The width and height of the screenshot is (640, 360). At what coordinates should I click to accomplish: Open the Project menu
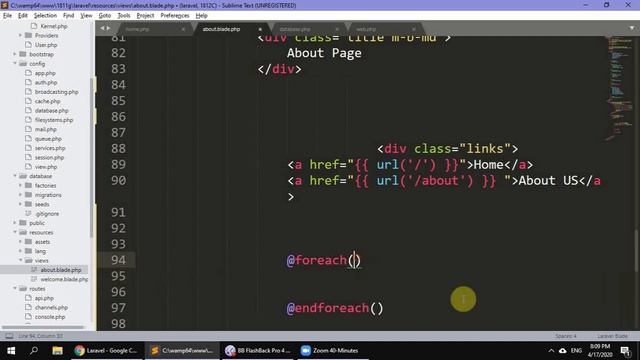point(145,16)
